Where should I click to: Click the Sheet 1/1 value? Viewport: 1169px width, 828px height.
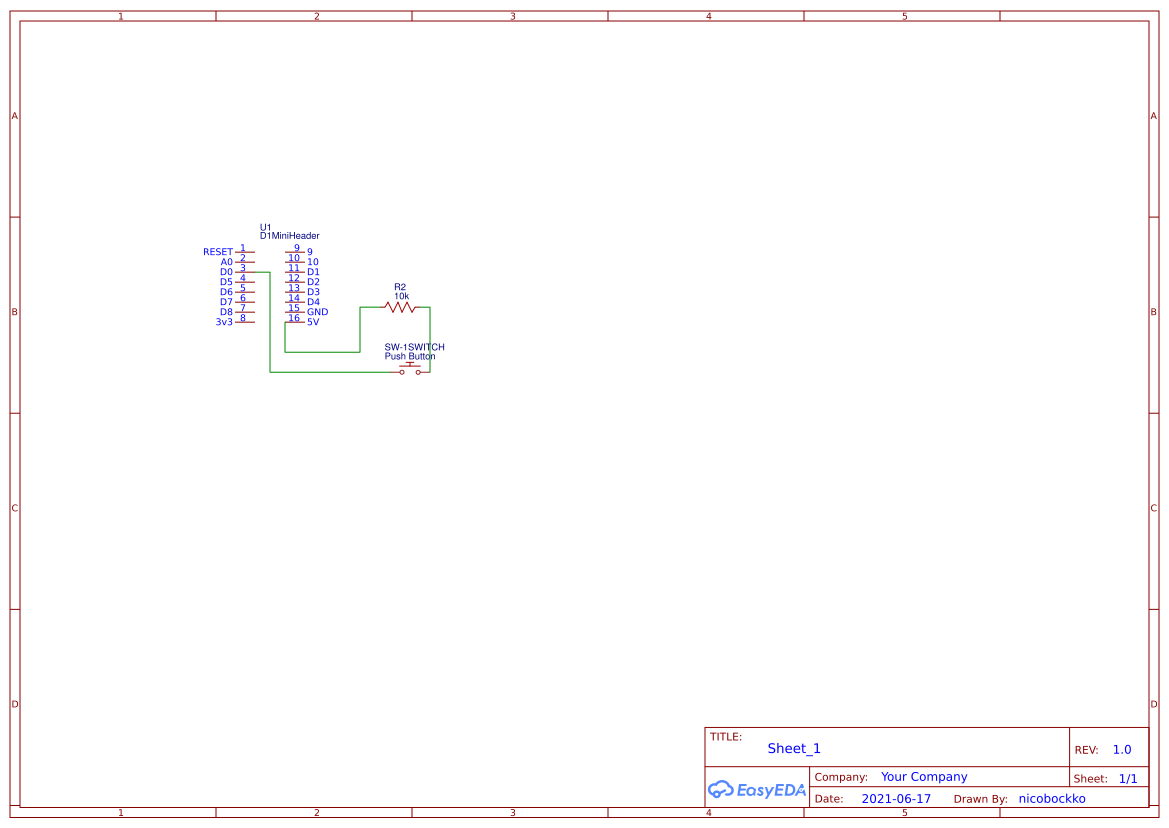click(1129, 778)
